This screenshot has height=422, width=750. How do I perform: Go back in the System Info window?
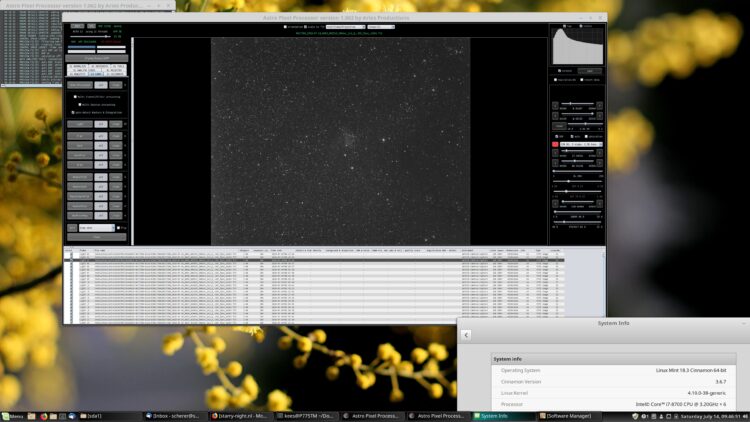pyautogui.click(x=466, y=335)
